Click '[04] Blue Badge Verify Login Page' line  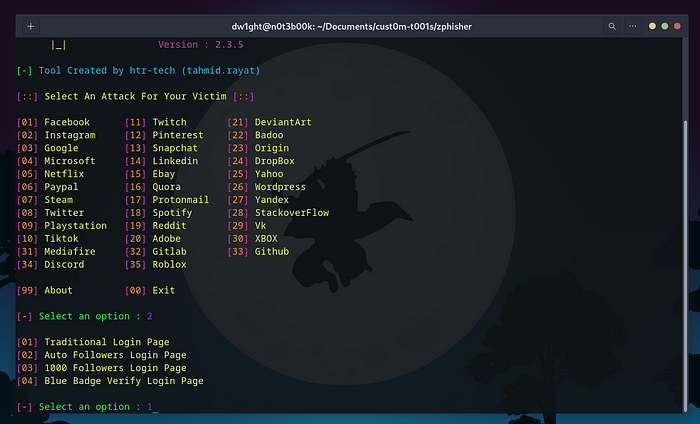110,381
